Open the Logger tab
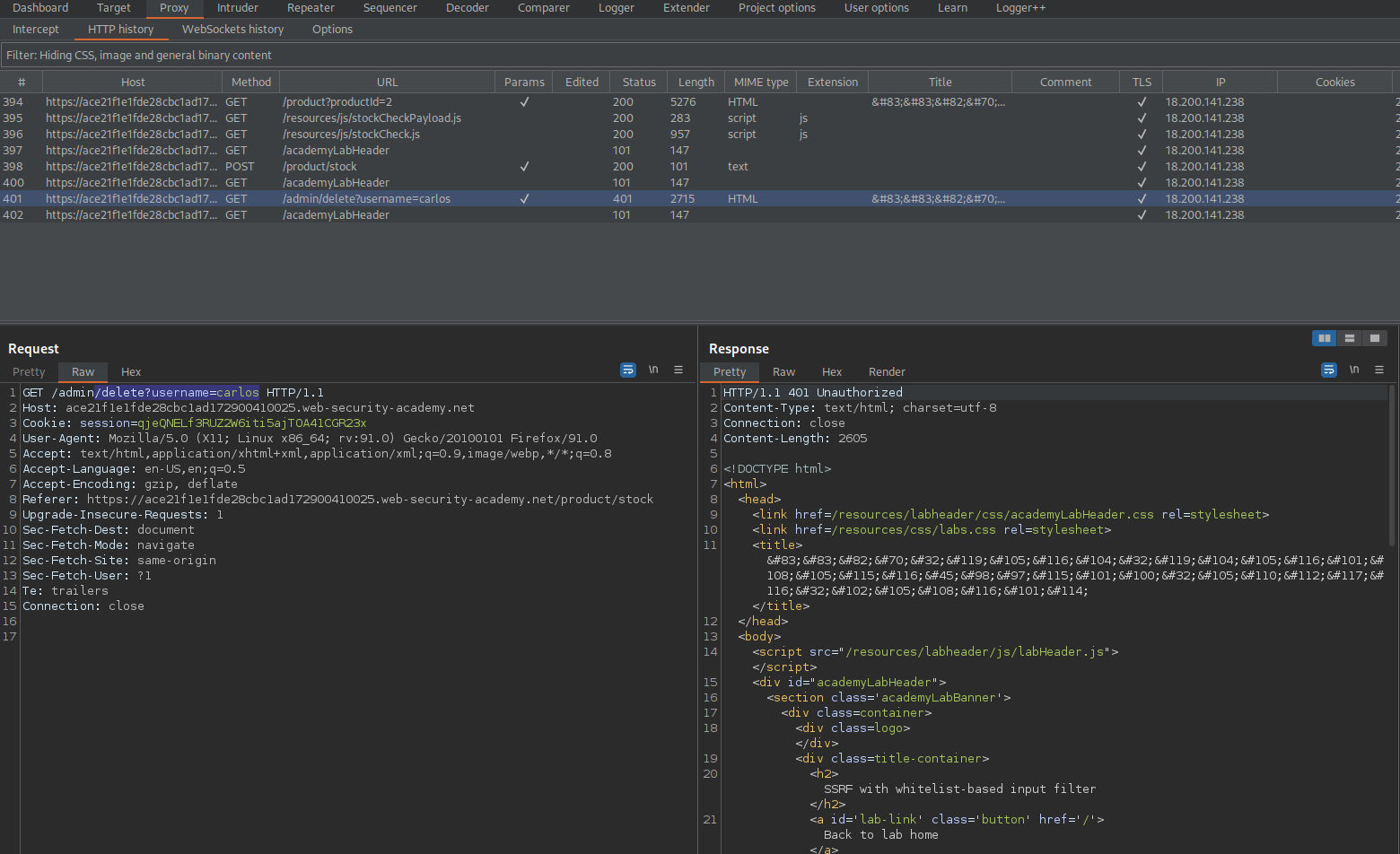The height and width of the screenshot is (854, 1400). [x=617, y=8]
